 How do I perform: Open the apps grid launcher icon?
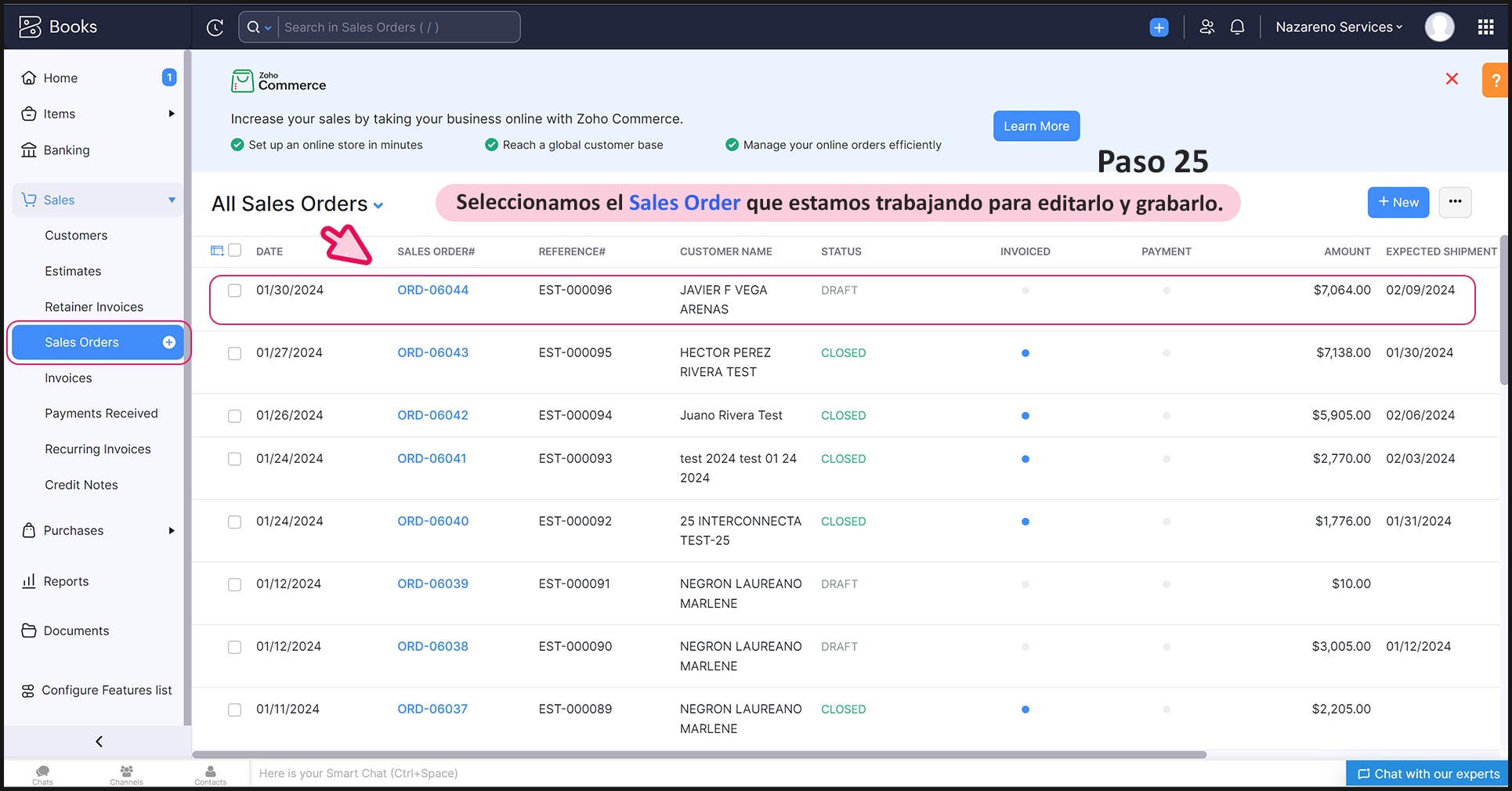(x=1485, y=27)
